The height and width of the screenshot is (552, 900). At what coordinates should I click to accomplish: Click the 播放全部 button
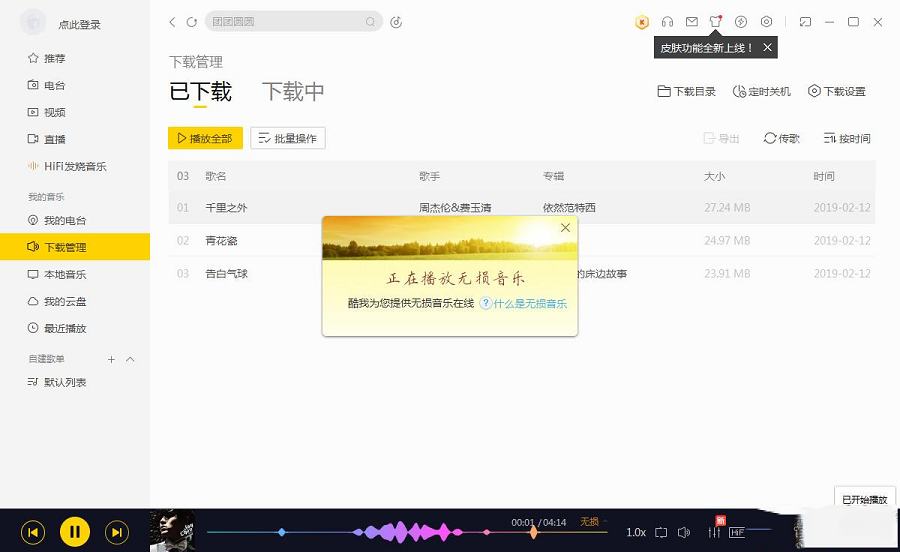tap(205, 138)
